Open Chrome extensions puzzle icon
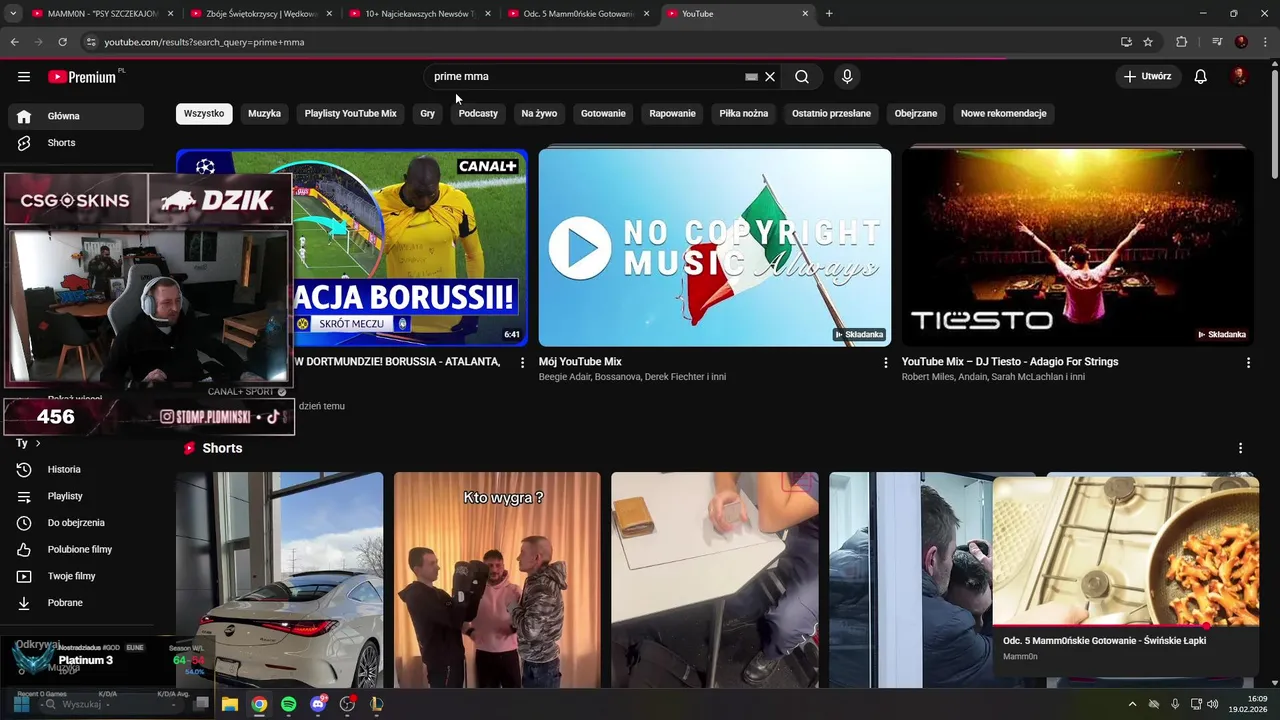The image size is (1280, 720). coord(1181,42)
